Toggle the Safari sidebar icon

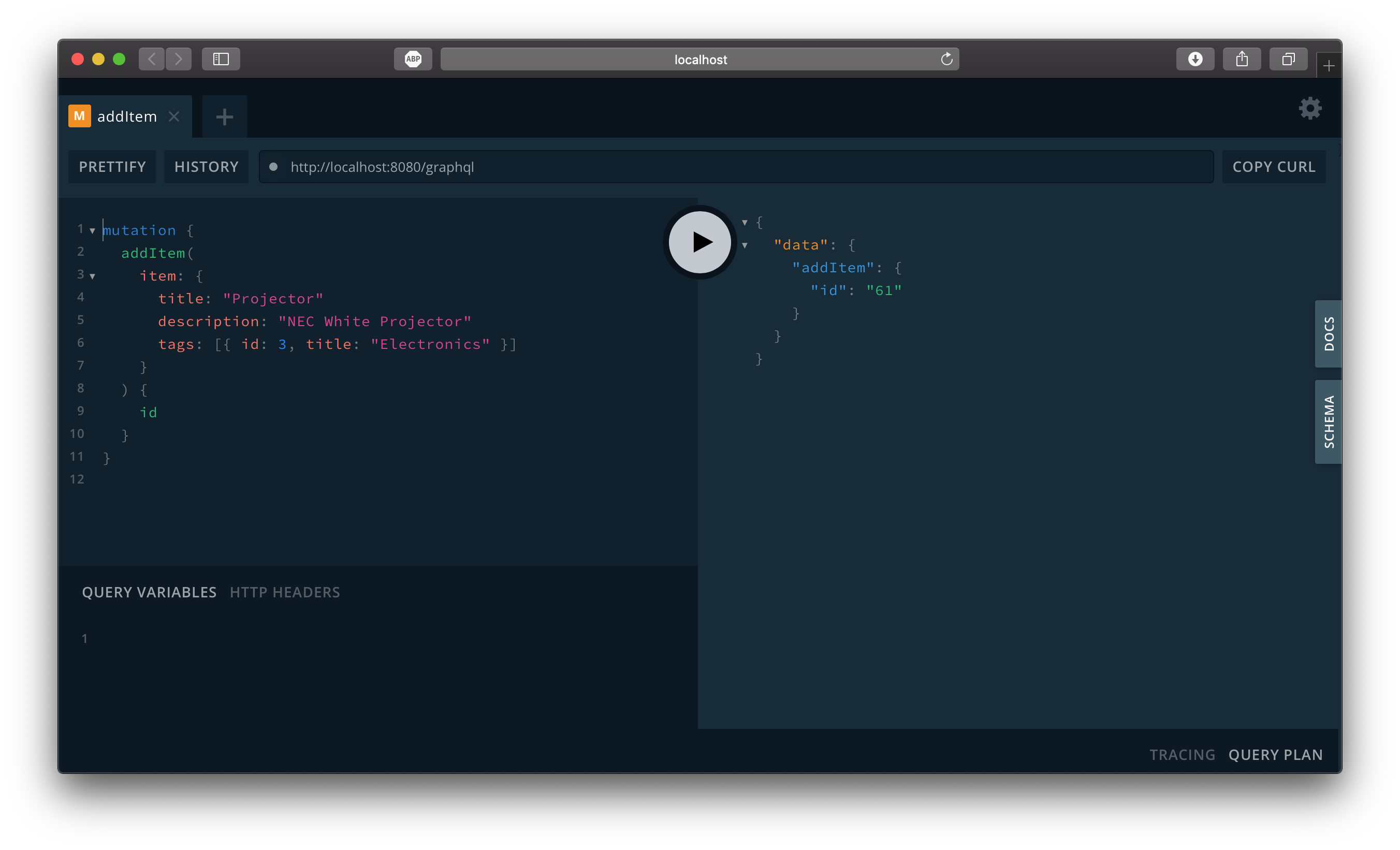(221, 58)
